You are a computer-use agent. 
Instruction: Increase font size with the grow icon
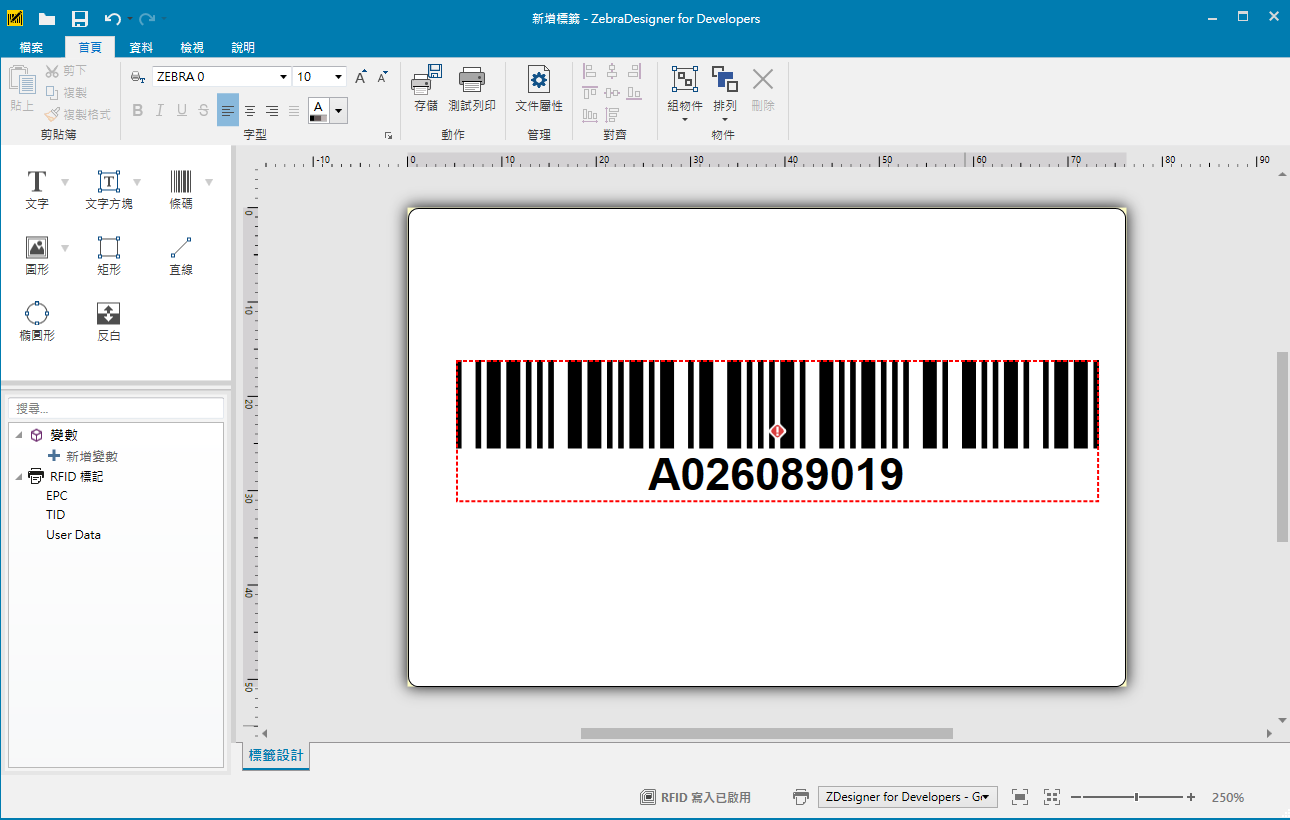(x=361, y=77)
